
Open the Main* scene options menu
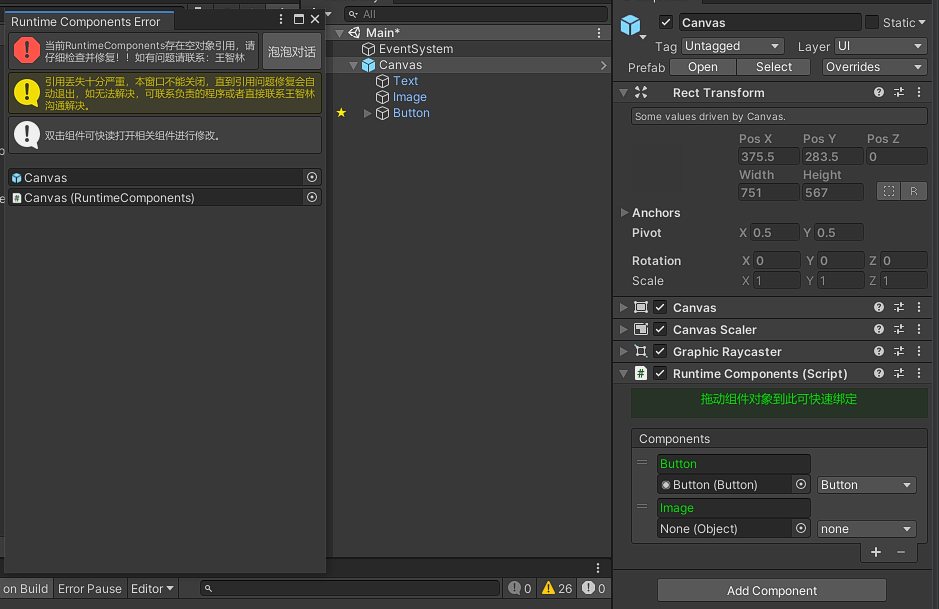(599, 33)
